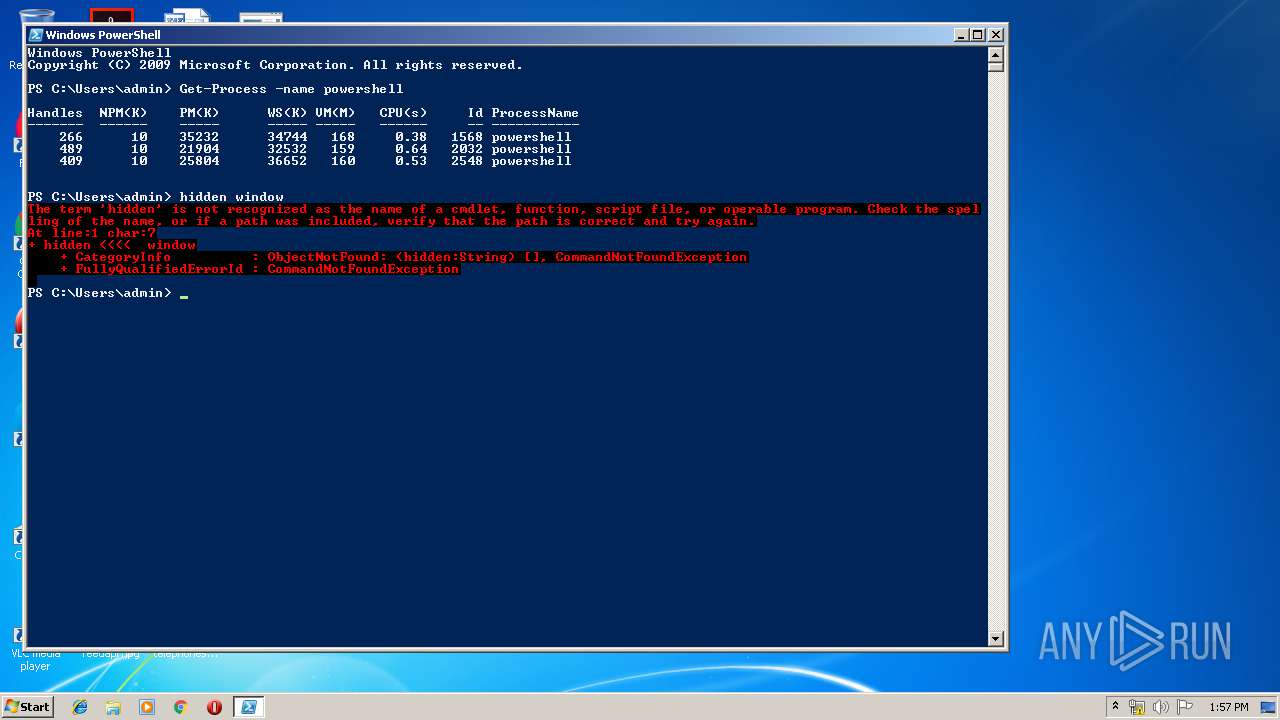Maximize the Windows PowerShell window
The width and height of the screenshot is (1280, 720).
click(978, 34)
